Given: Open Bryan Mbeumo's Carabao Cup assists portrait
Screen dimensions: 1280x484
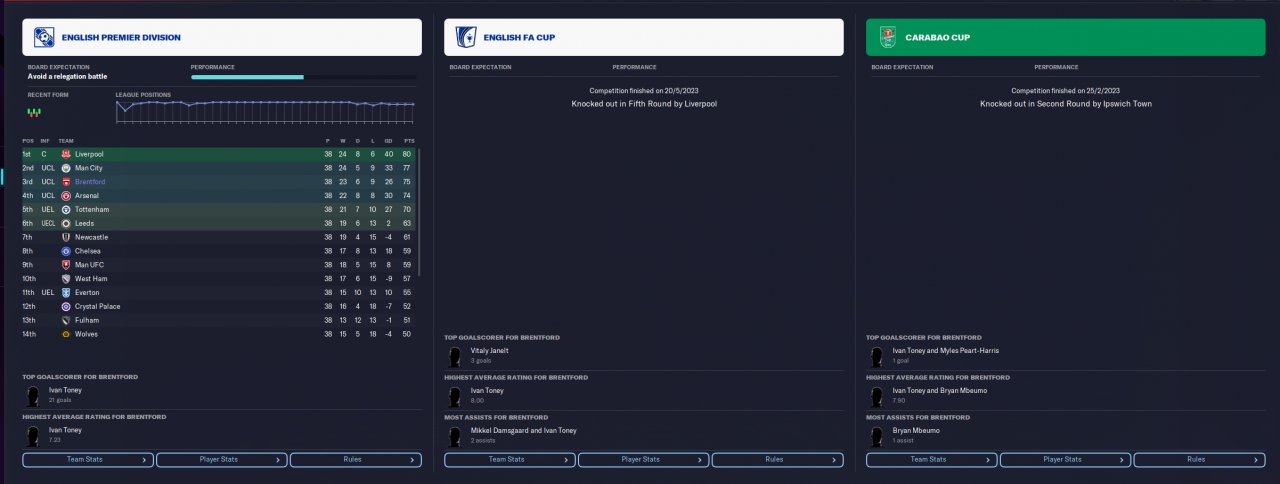Looking at the screenshot, I should coord(877,435).
